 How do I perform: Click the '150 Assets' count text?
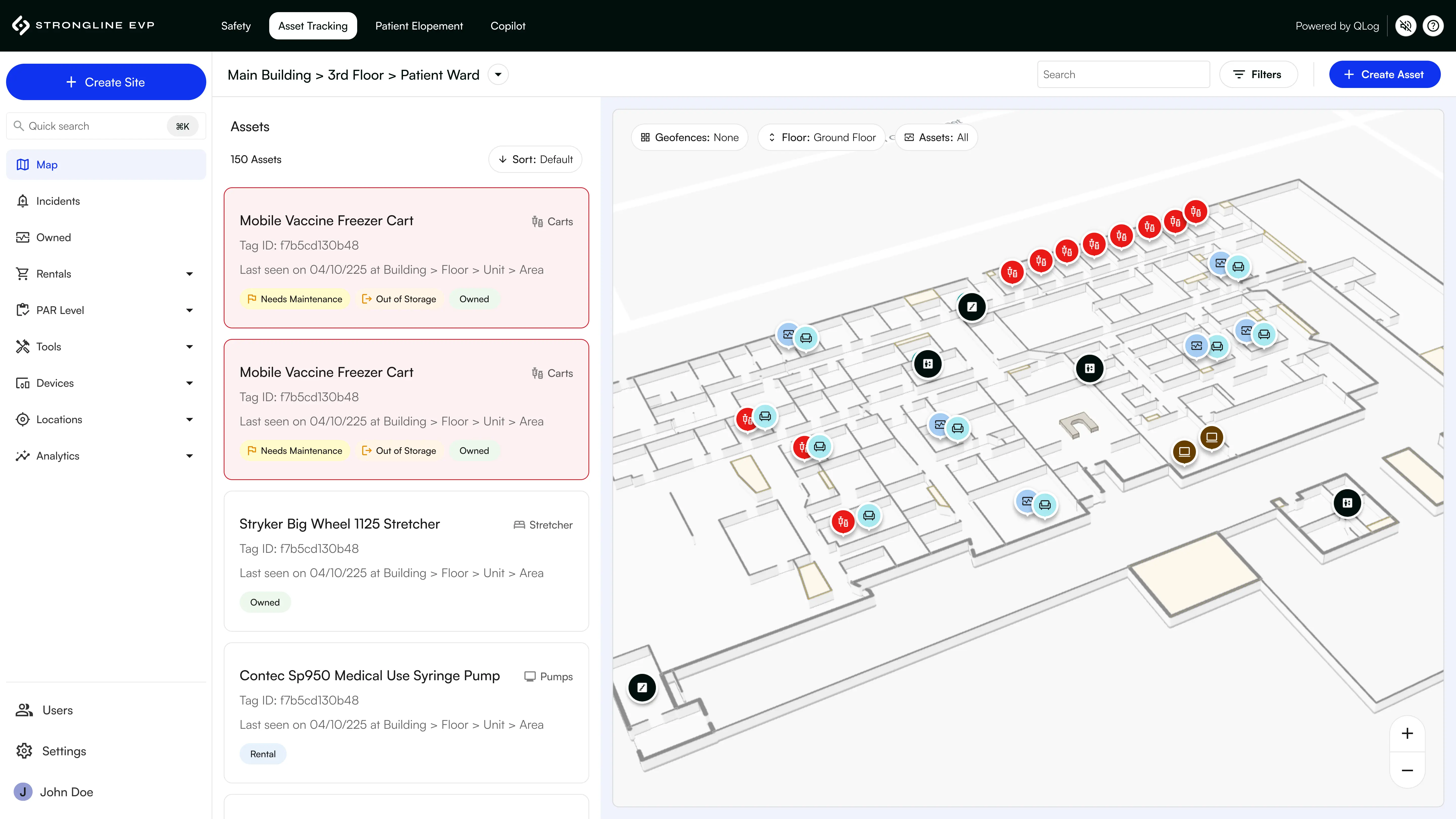[x=256, y=160]
